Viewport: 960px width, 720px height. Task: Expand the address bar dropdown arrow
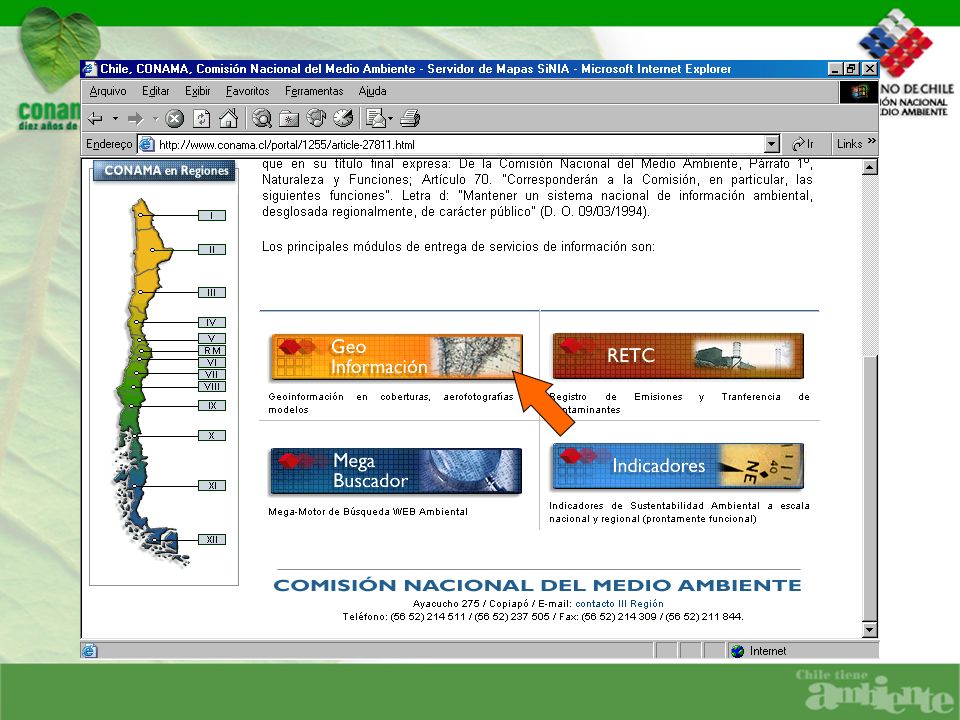coord(772,144)
